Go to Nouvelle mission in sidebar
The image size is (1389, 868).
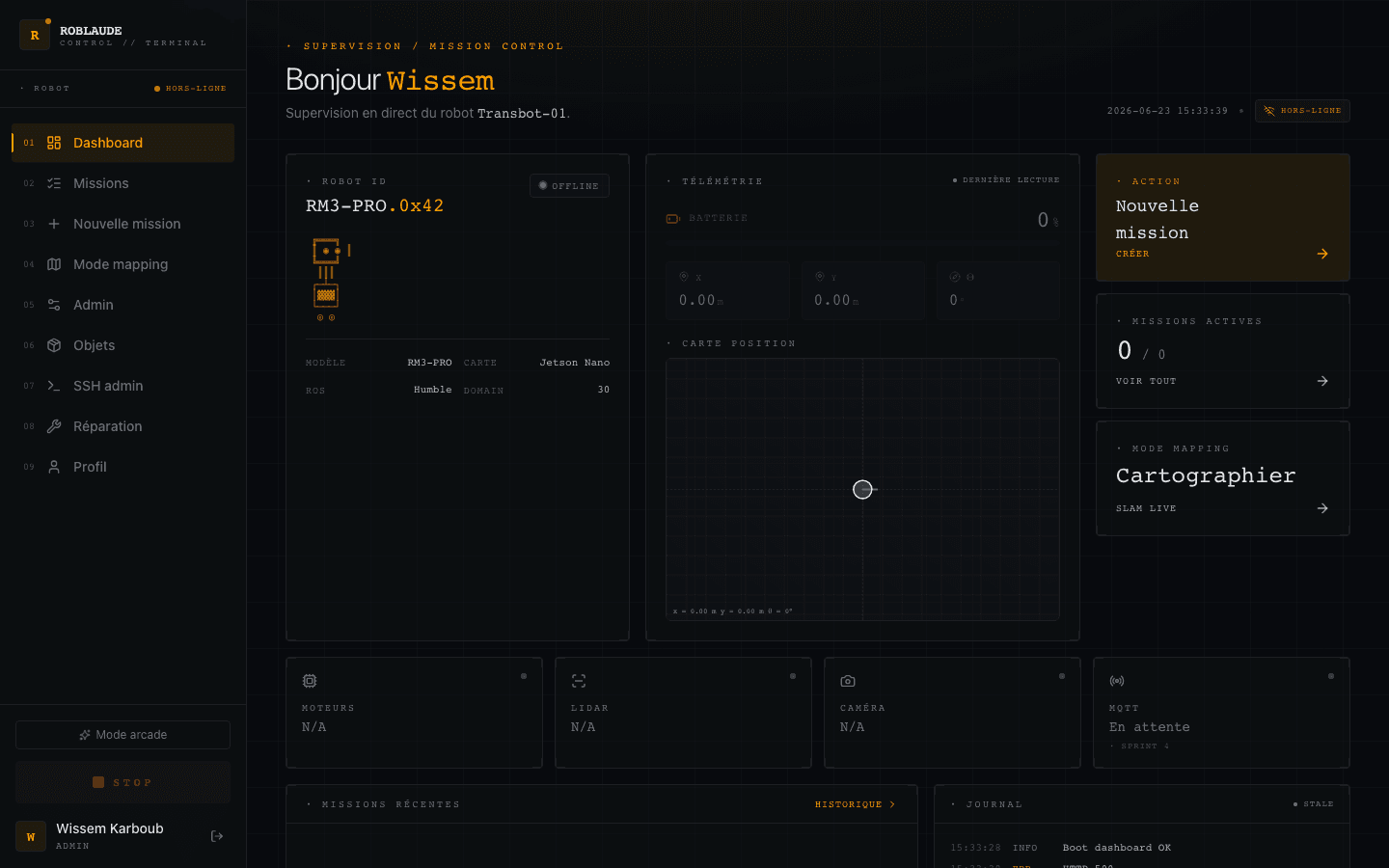click(x=123, y=224)
